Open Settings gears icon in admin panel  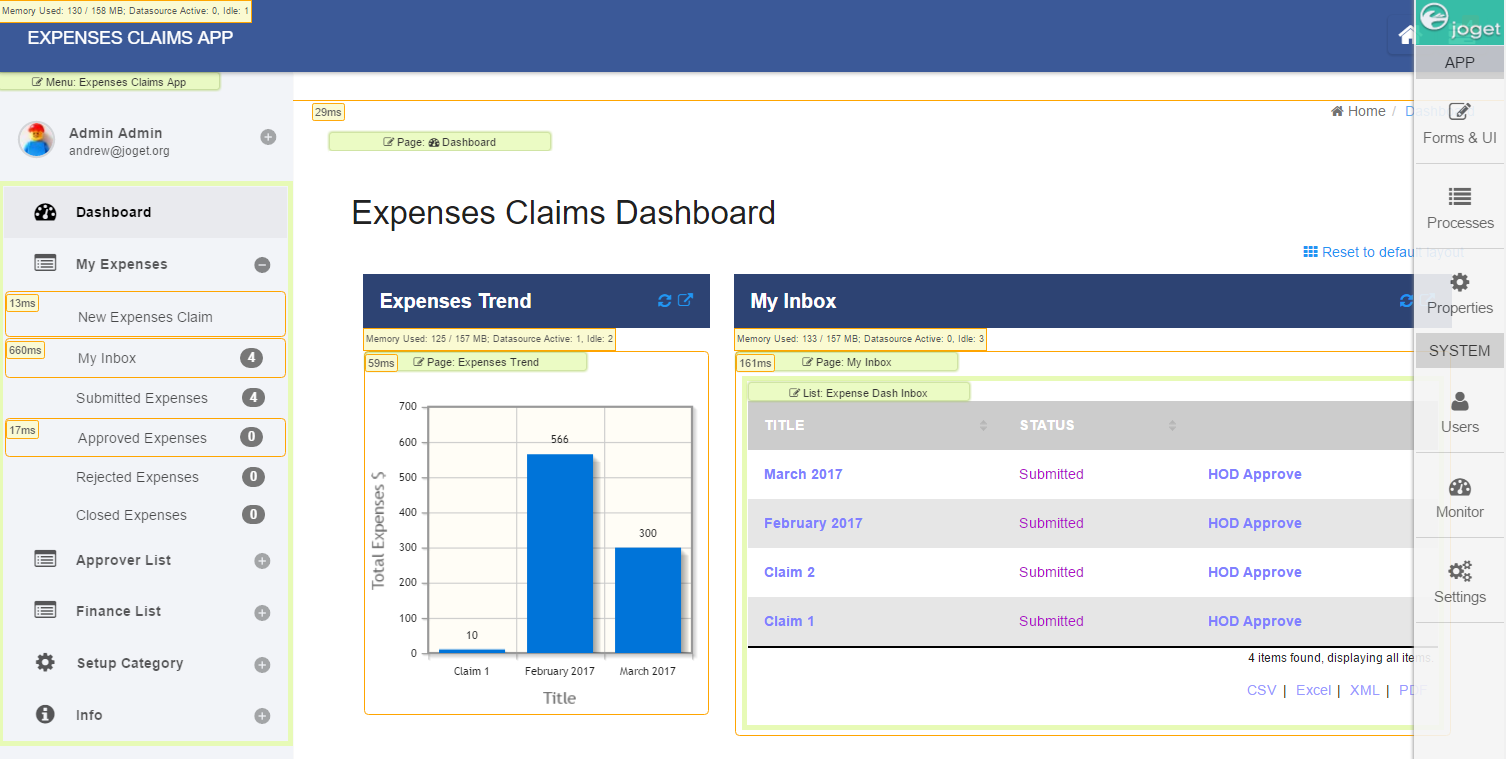pos(1459,572)
